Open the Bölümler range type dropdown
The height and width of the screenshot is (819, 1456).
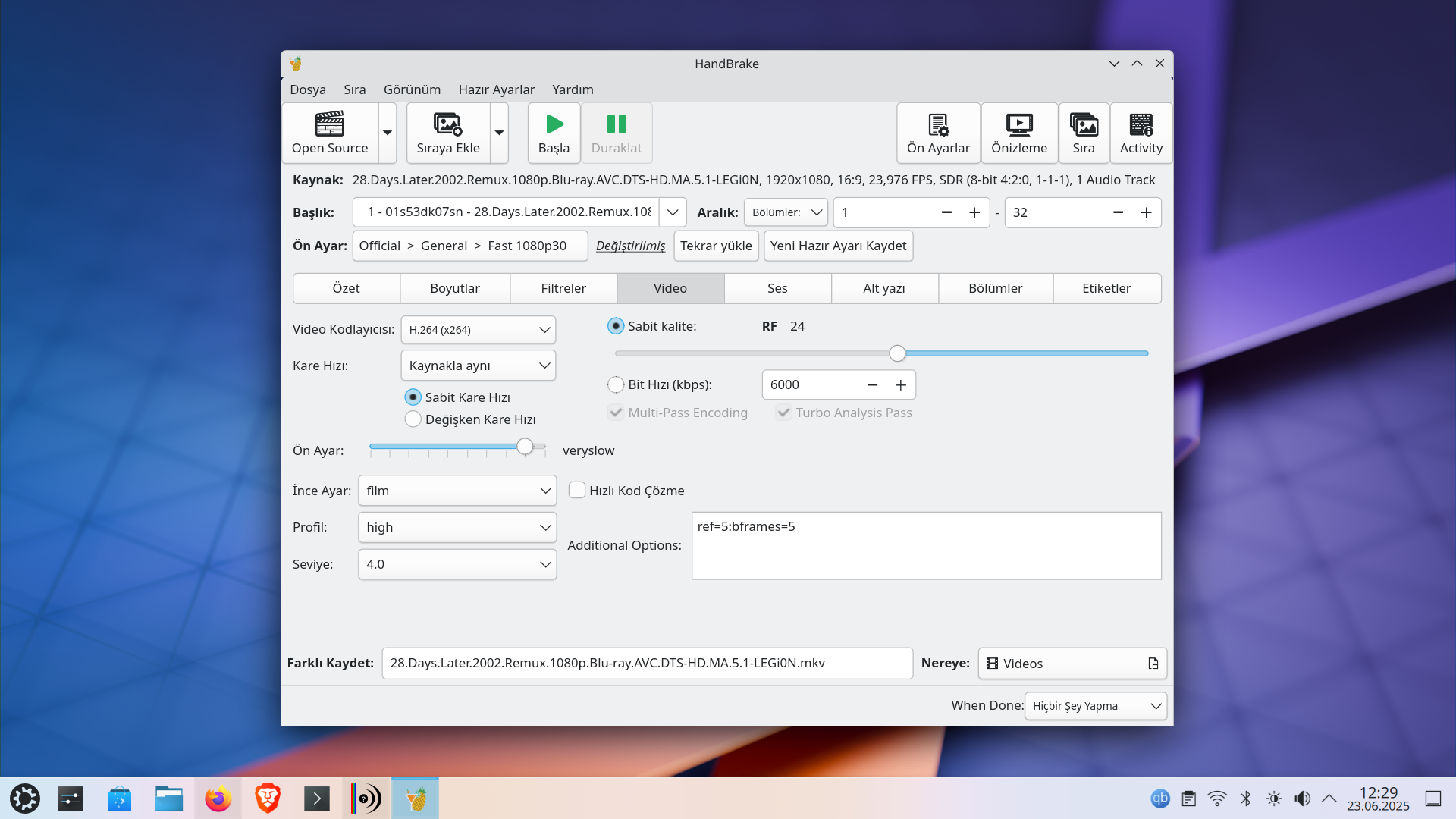[x=786, y=212]
